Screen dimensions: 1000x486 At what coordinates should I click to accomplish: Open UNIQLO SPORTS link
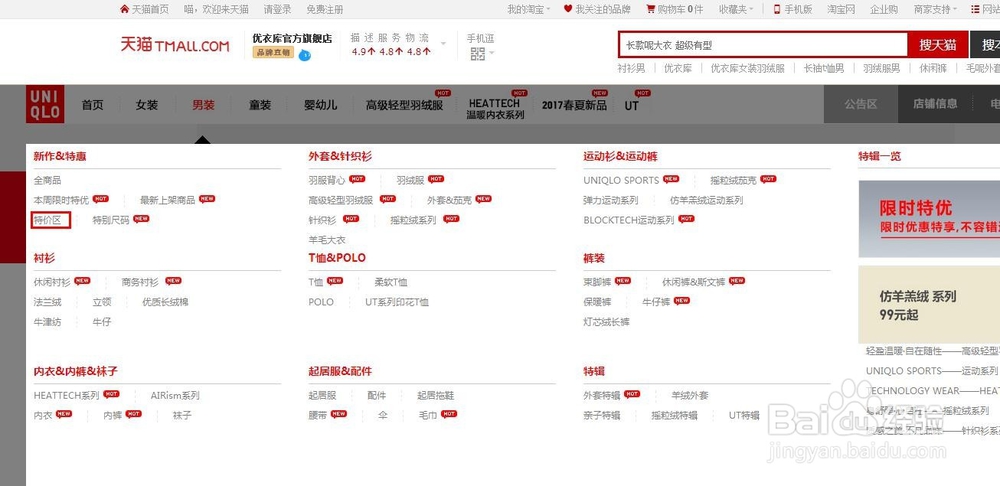(621, 180)
